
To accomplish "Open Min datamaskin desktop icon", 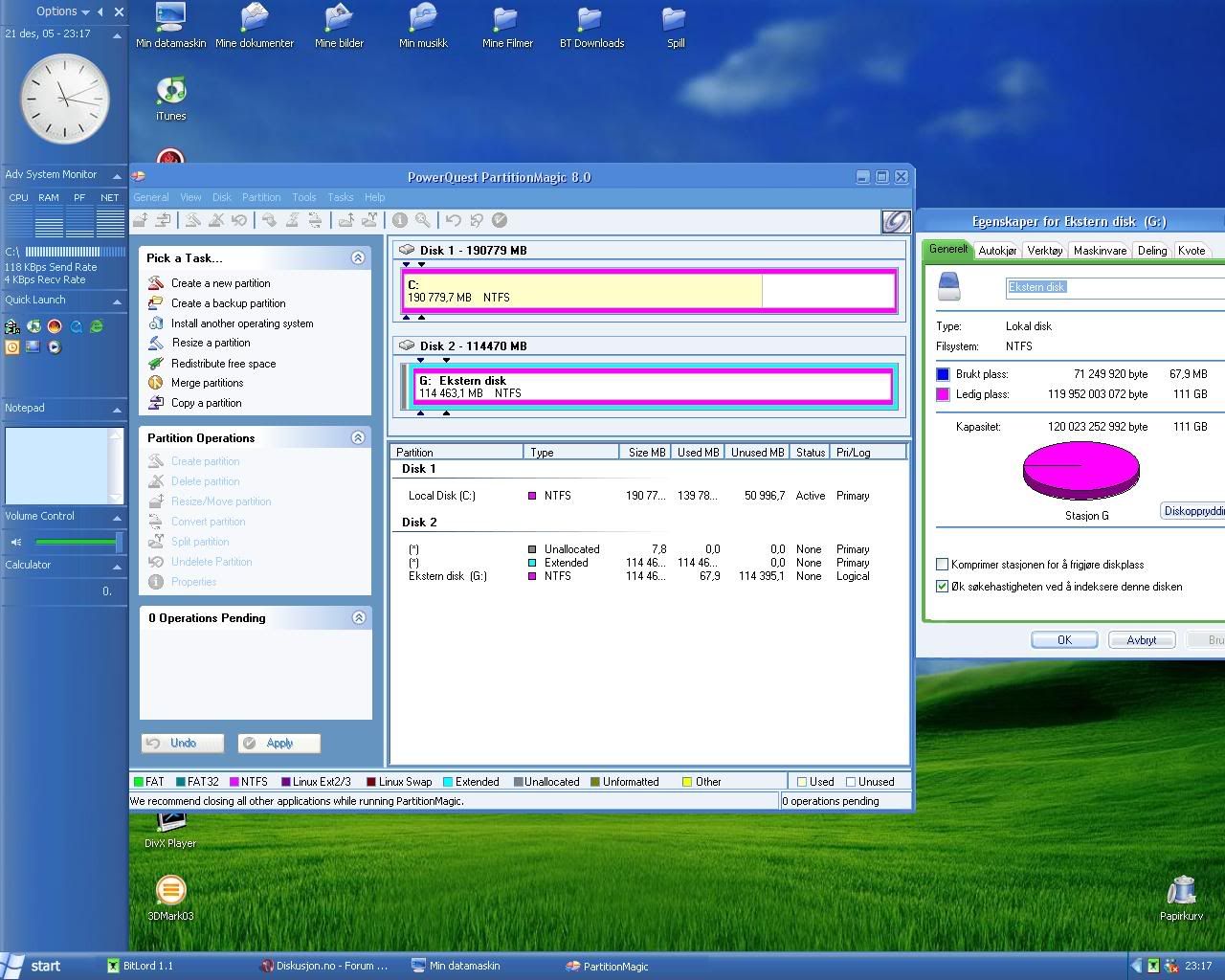I will (170, 25).
